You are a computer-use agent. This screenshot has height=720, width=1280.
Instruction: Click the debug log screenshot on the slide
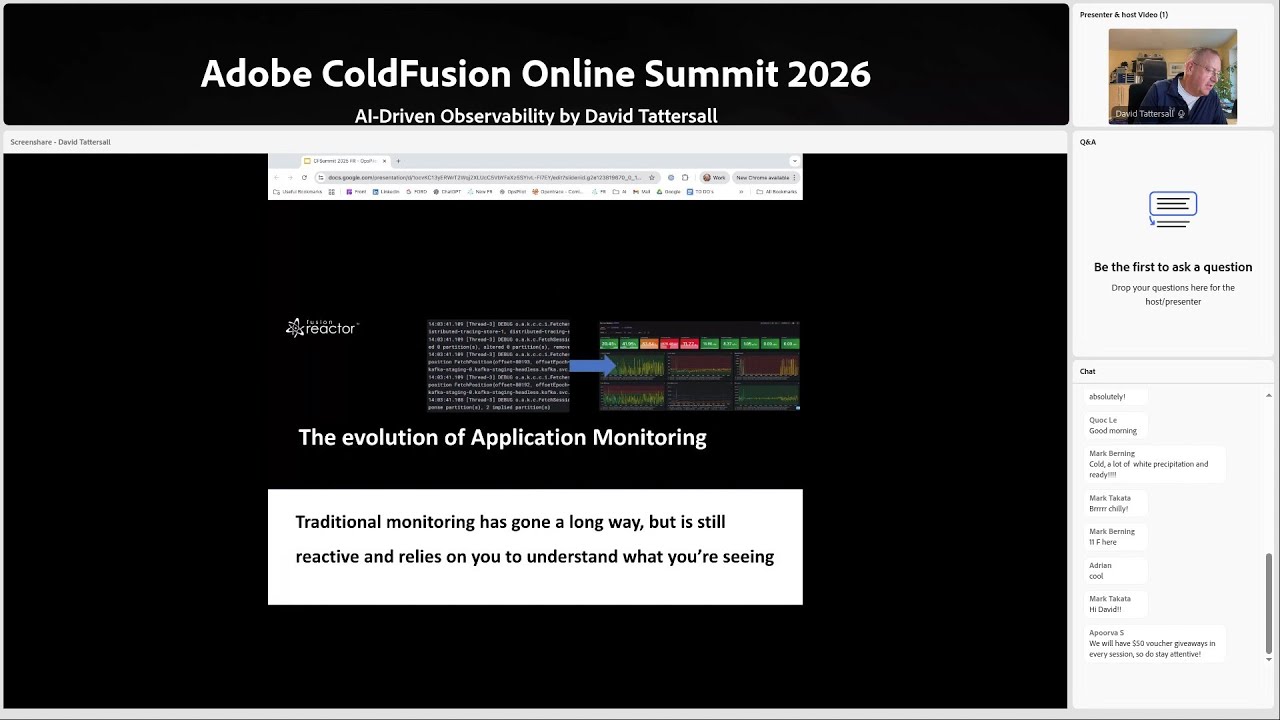[498, 366]
